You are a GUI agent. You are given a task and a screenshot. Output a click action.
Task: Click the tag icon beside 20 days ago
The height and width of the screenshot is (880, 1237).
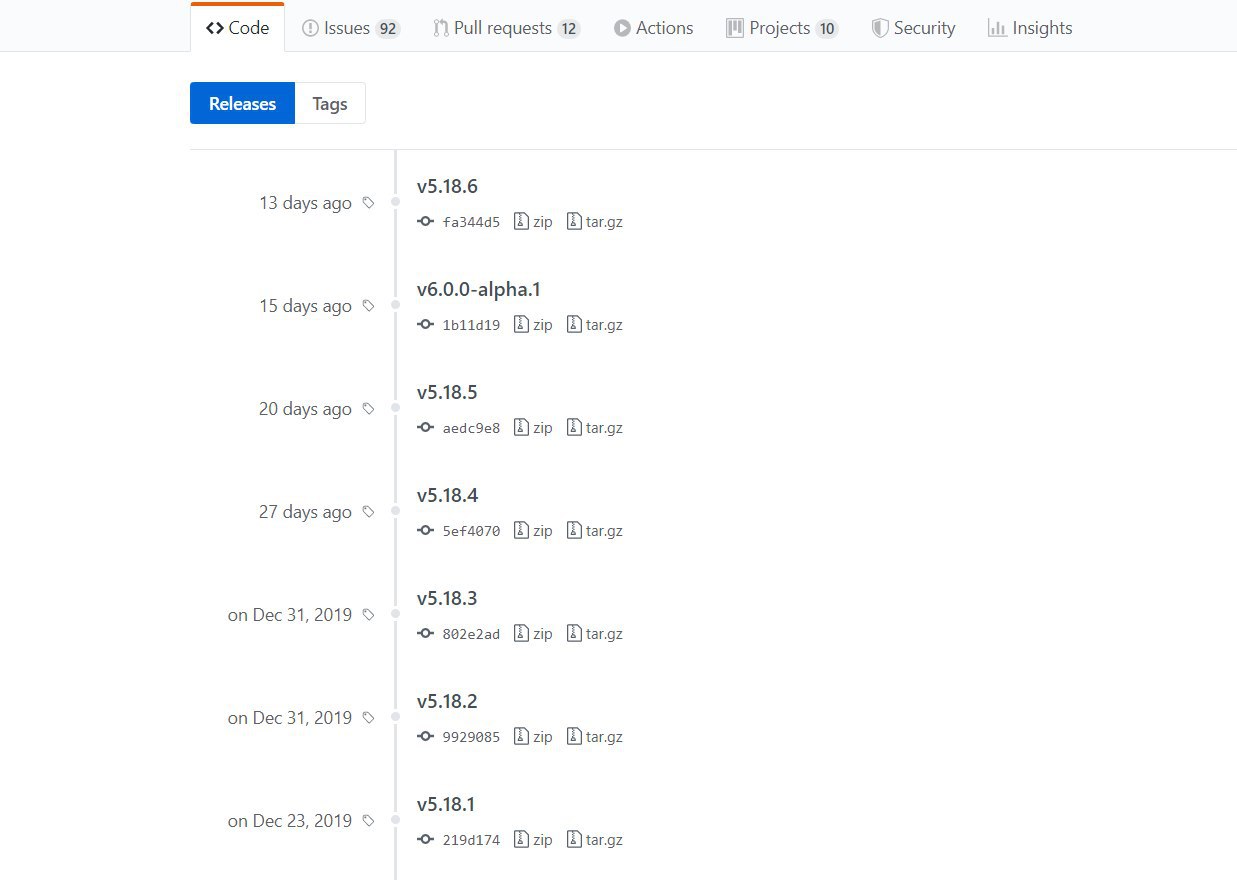368,409
